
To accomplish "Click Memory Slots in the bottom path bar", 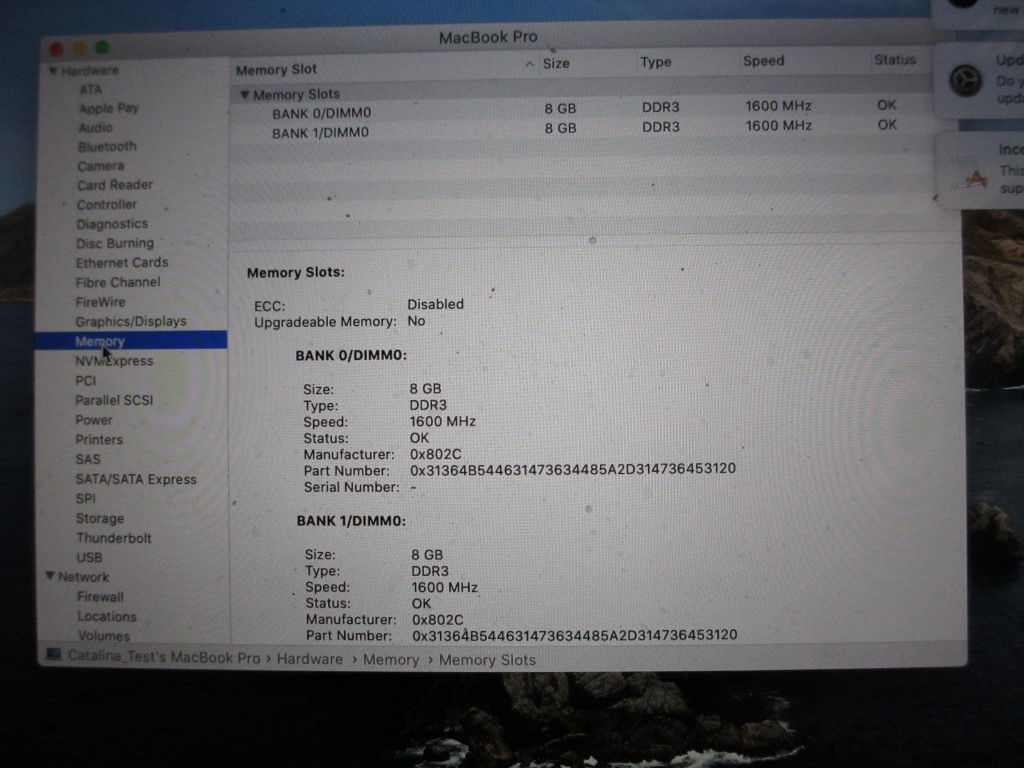I will tap(487, 660).
